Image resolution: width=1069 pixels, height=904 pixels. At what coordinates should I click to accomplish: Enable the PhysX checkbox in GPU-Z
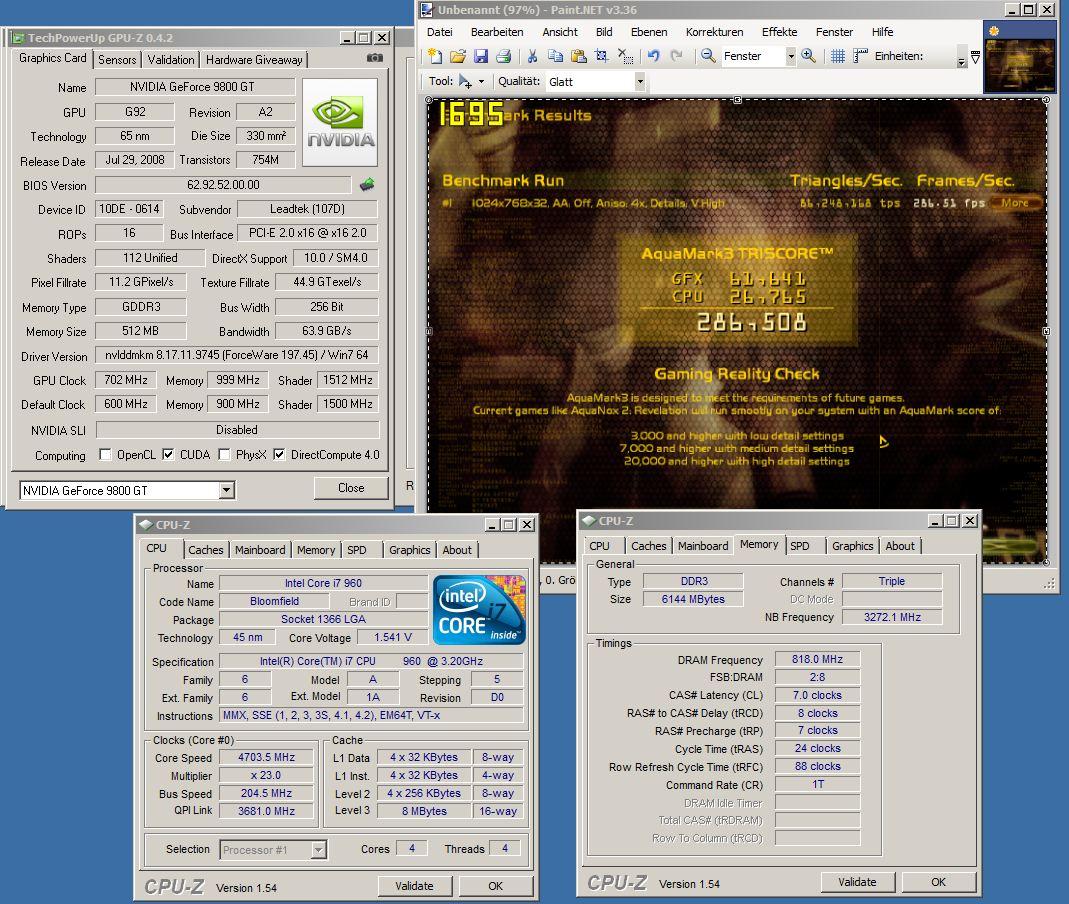(224, 455)
